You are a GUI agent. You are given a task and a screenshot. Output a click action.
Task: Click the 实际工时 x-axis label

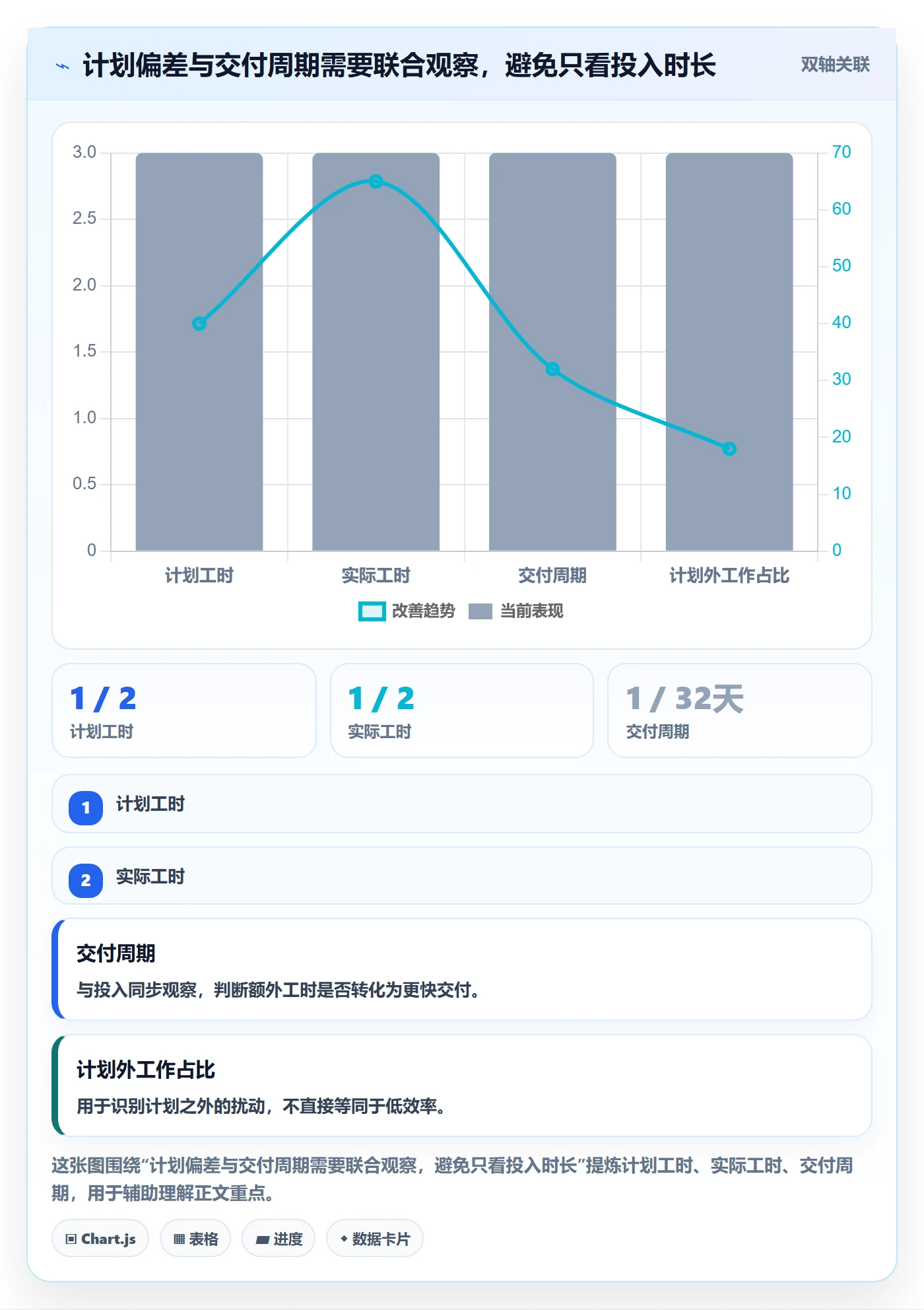click(x=376, y=576)
